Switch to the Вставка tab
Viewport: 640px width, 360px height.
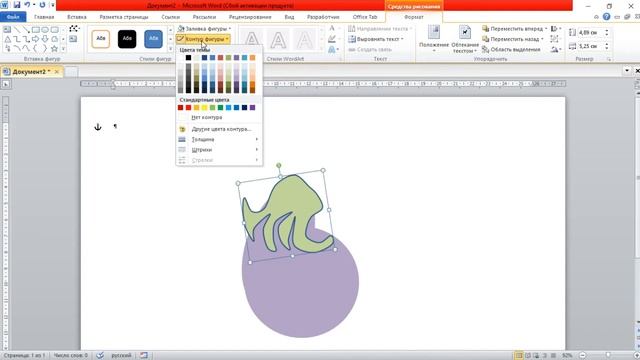[x=77, y=17]
